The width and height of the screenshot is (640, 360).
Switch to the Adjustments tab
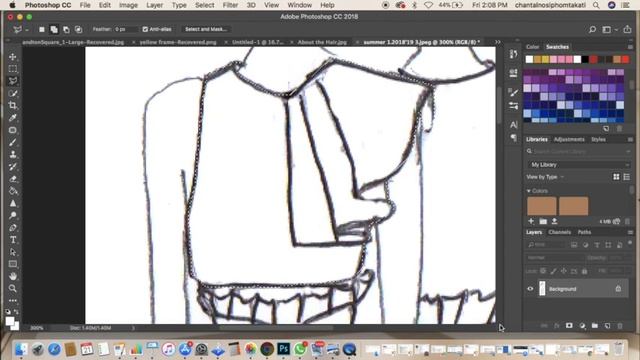click(x=569, y=140)
